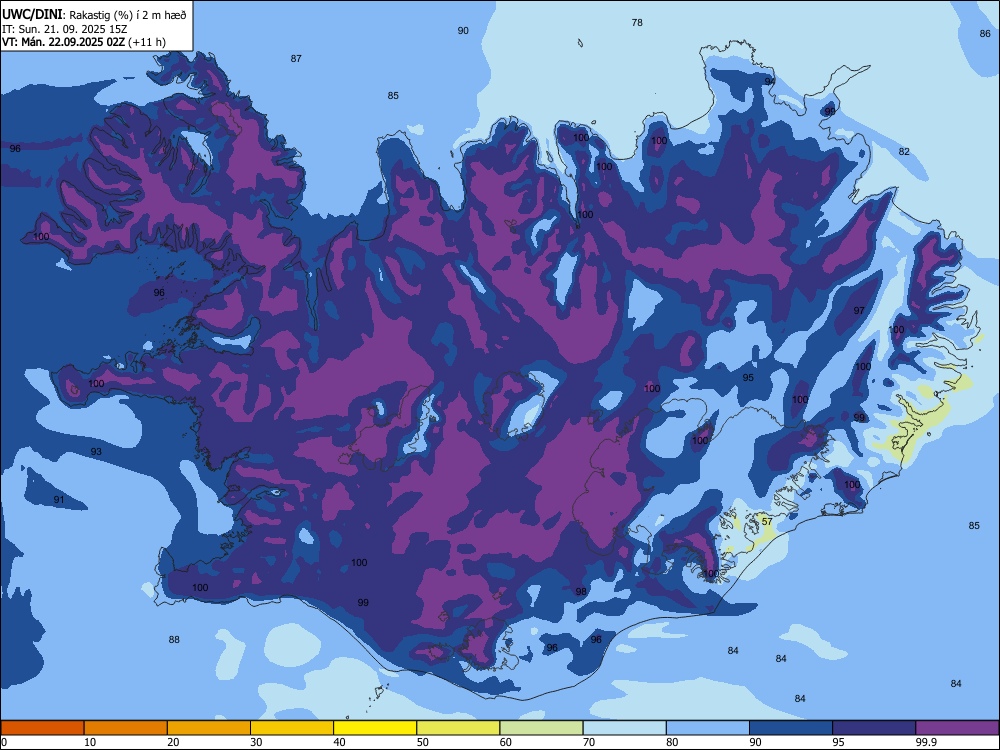This screenshot has height=750, width=1000.
Task: Click the purple legend swatch above 99.9
Action: pos(957,728)
